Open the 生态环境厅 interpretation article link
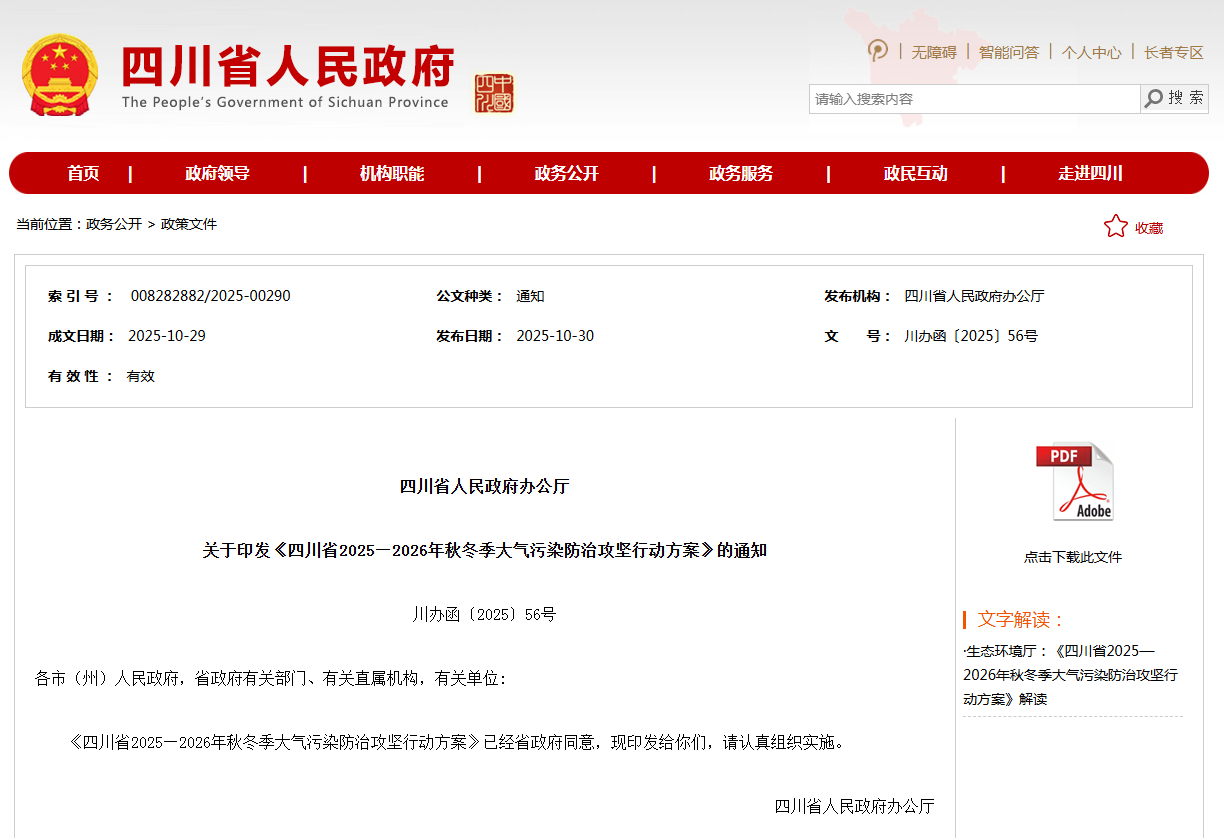1224x838 pixels. pyautogui.click(x=1070, y=675)
